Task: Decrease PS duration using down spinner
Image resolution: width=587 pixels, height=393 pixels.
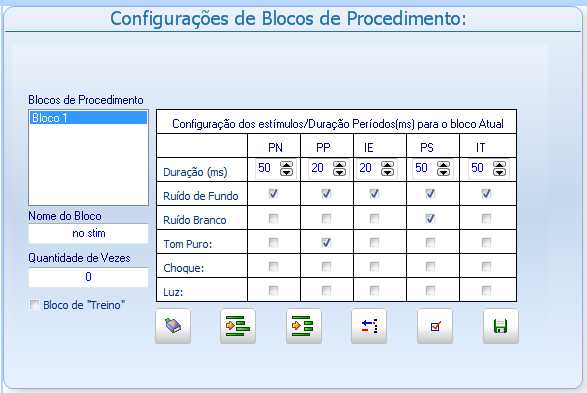Action: pyautogui.click(x=444, y=172)
